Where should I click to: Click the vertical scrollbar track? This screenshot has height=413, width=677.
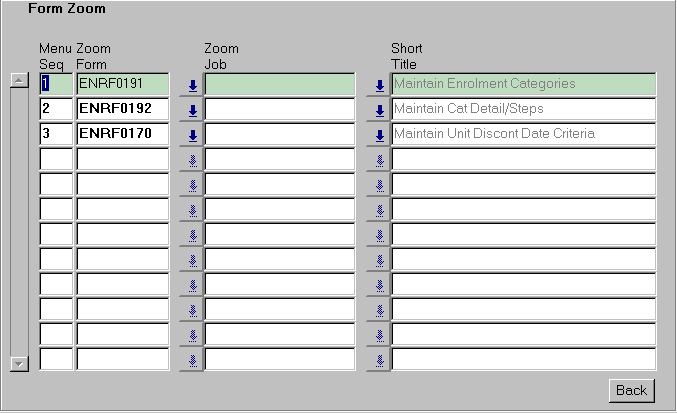(19, 222)
